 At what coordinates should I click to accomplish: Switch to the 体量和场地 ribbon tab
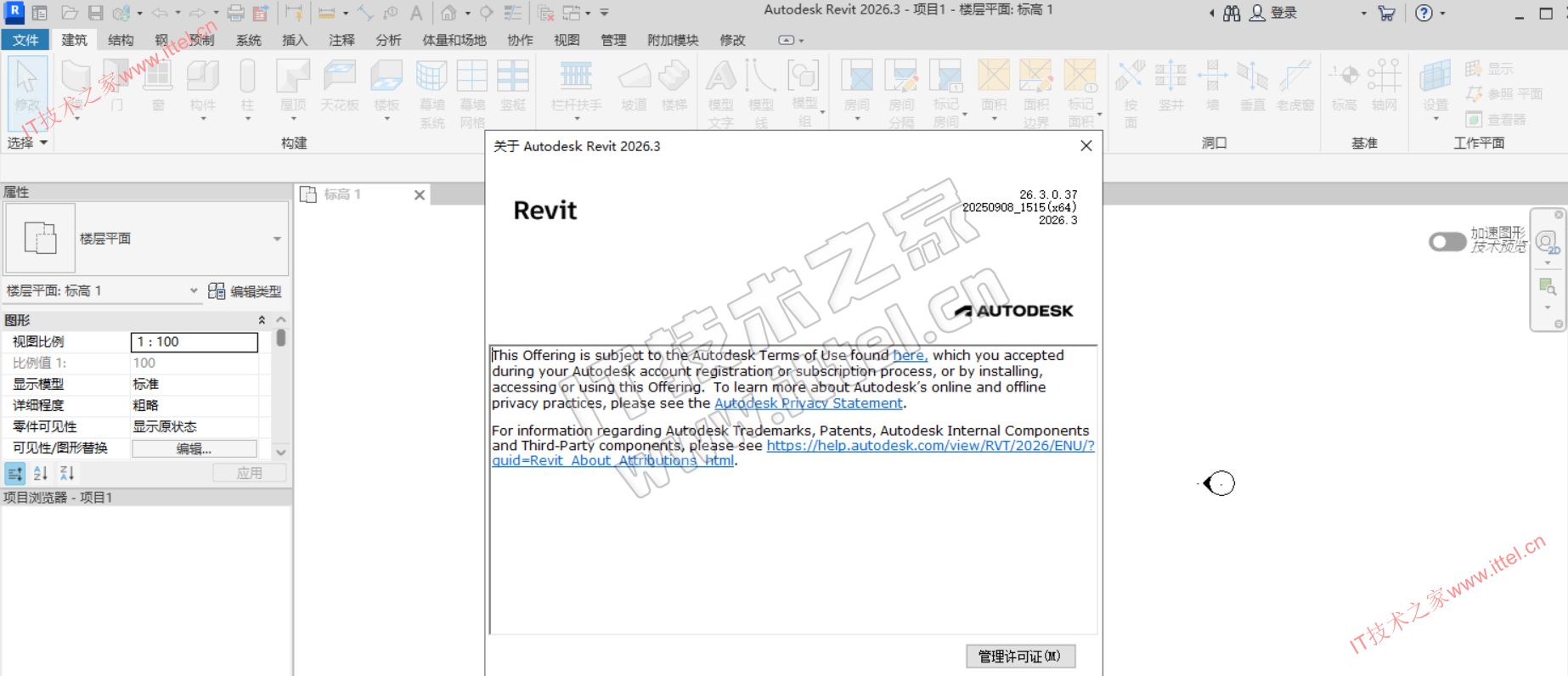pos(454,40)
